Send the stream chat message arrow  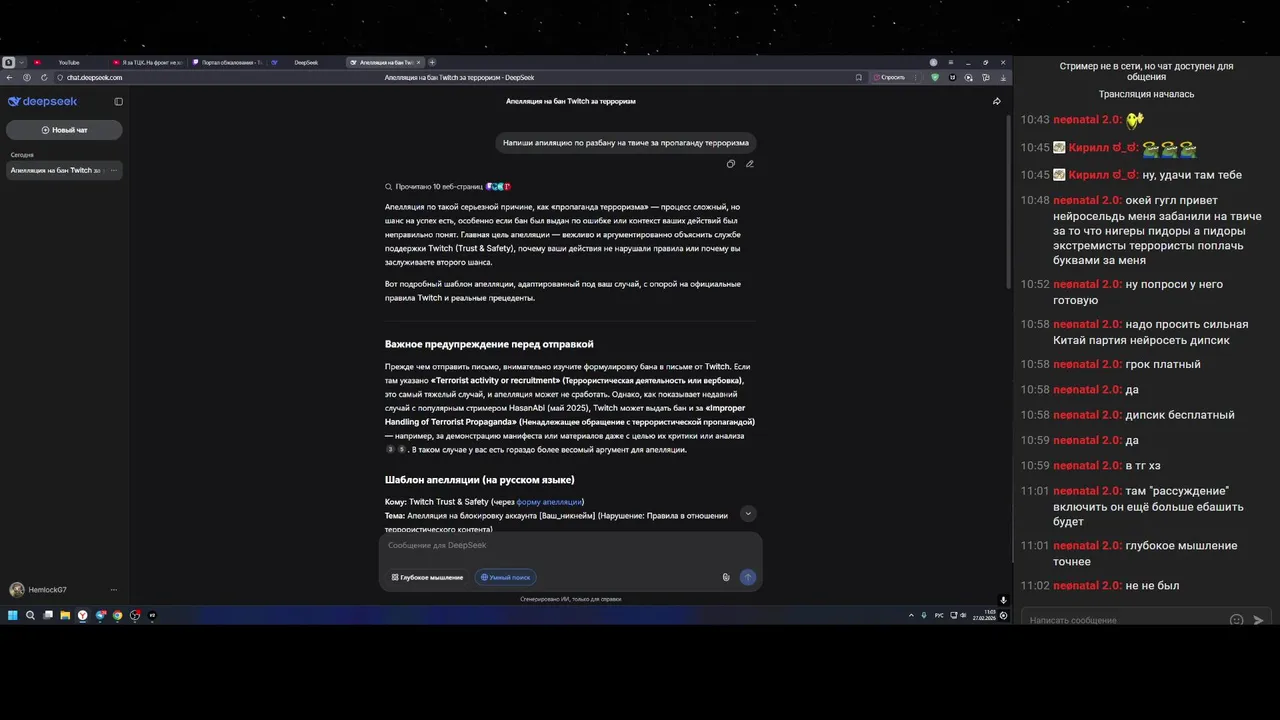point(1258,620)
